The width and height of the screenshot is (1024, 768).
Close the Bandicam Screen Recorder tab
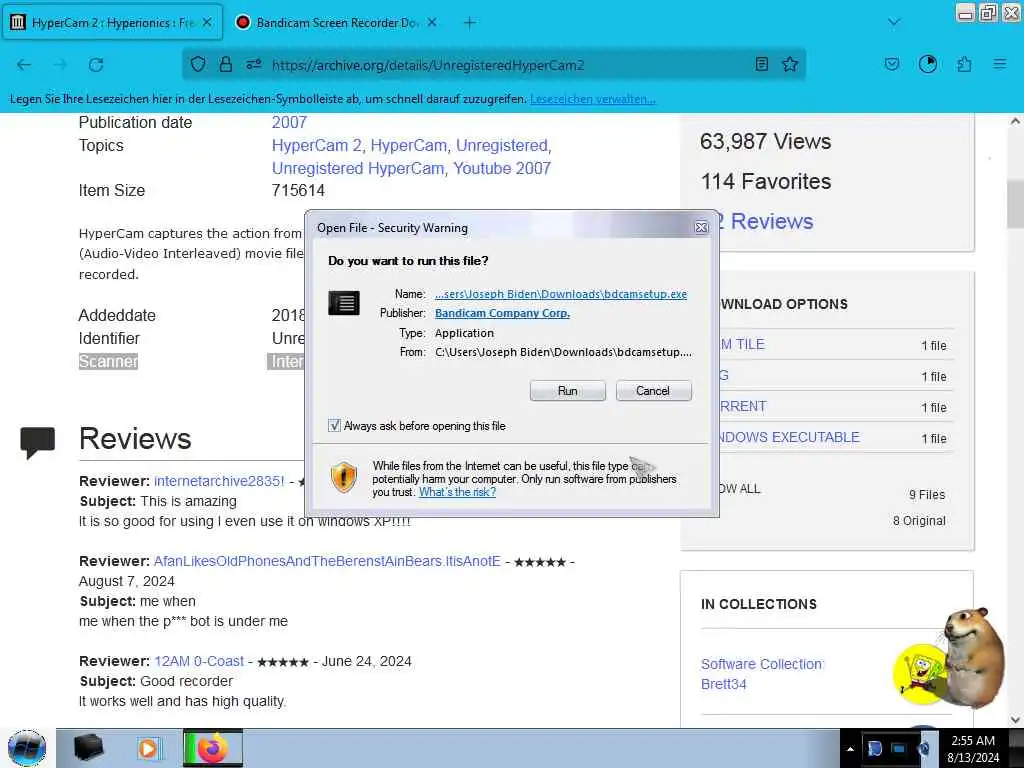(432, 22)
